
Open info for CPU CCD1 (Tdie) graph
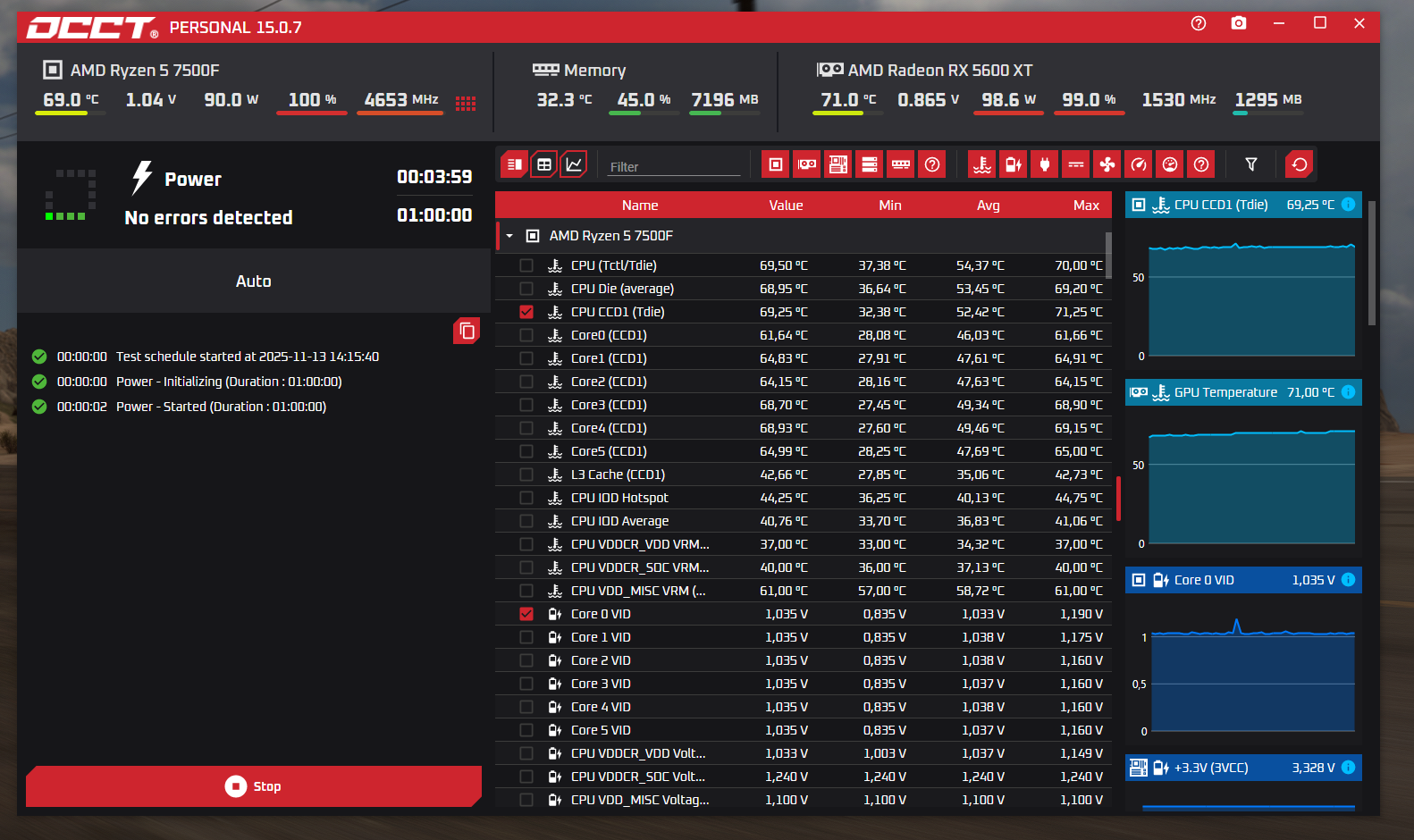pyautogui.click(x=1348, y=205)
